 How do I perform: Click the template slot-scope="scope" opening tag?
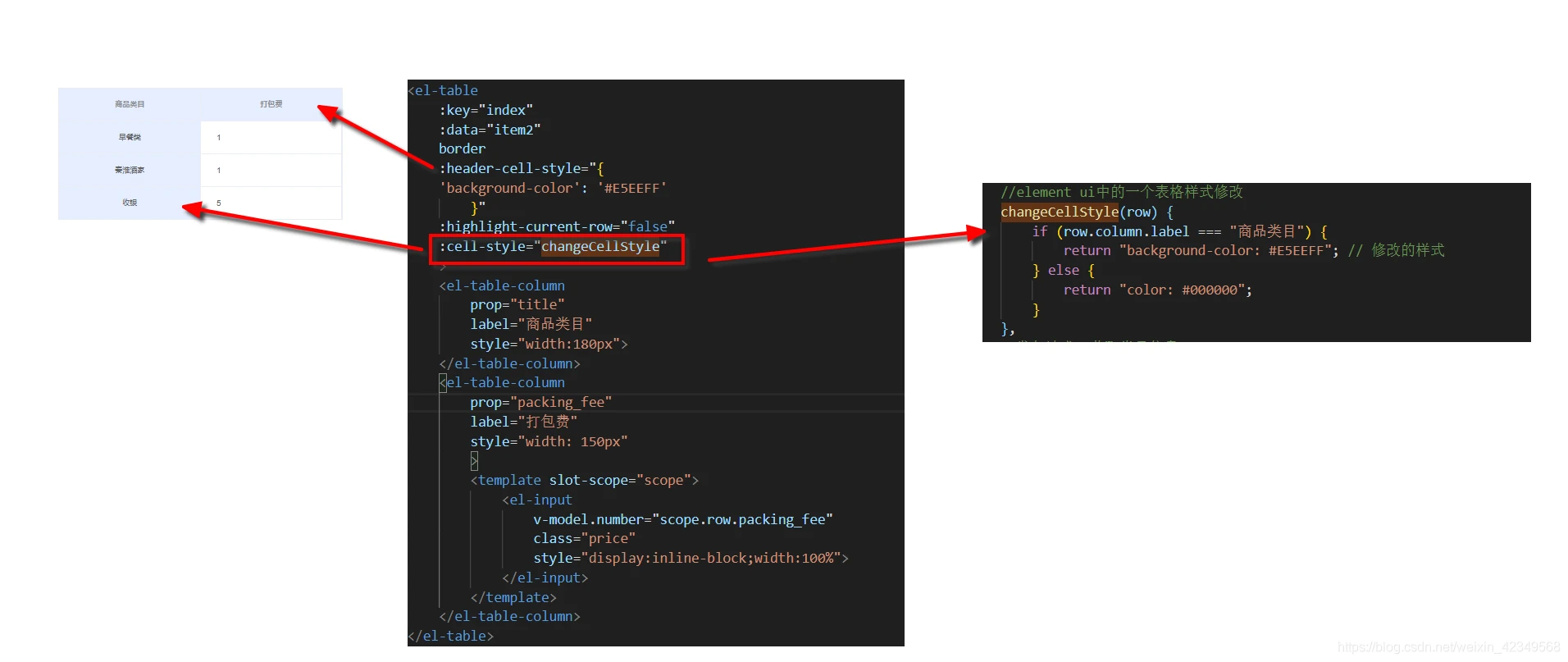pyautogui.click(x=584, y=480)
